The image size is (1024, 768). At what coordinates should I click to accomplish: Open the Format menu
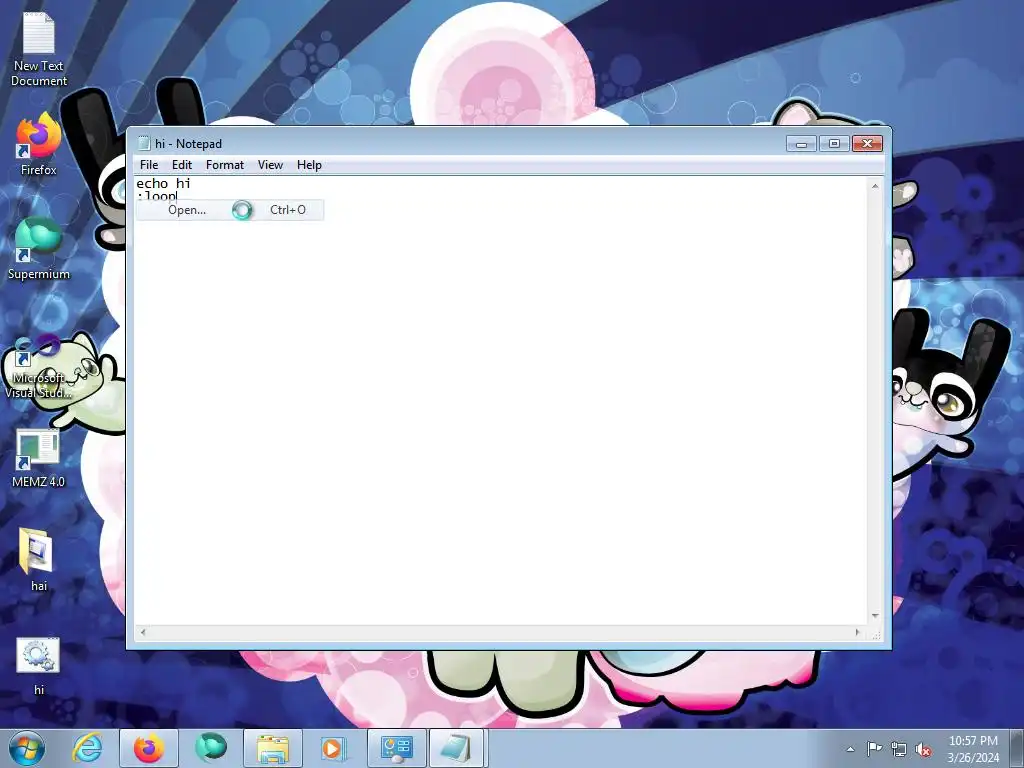coord(225,165)
